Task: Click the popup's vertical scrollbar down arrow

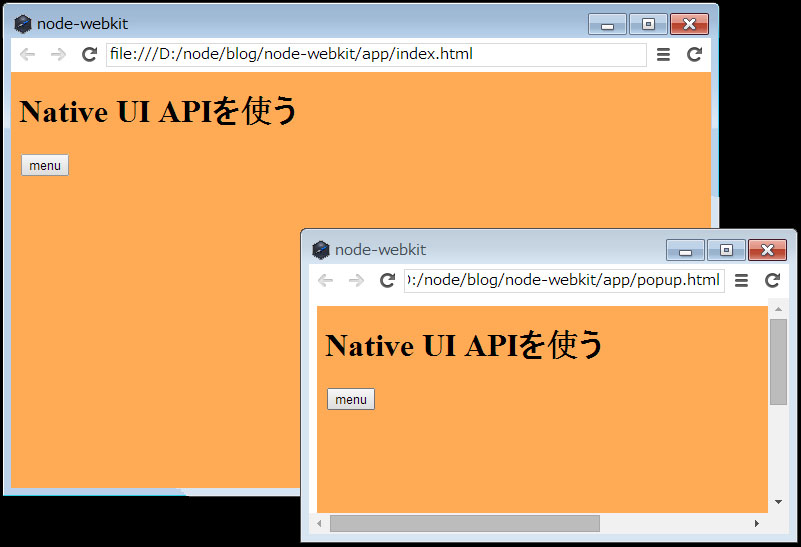Action: [x=778, y=502]
